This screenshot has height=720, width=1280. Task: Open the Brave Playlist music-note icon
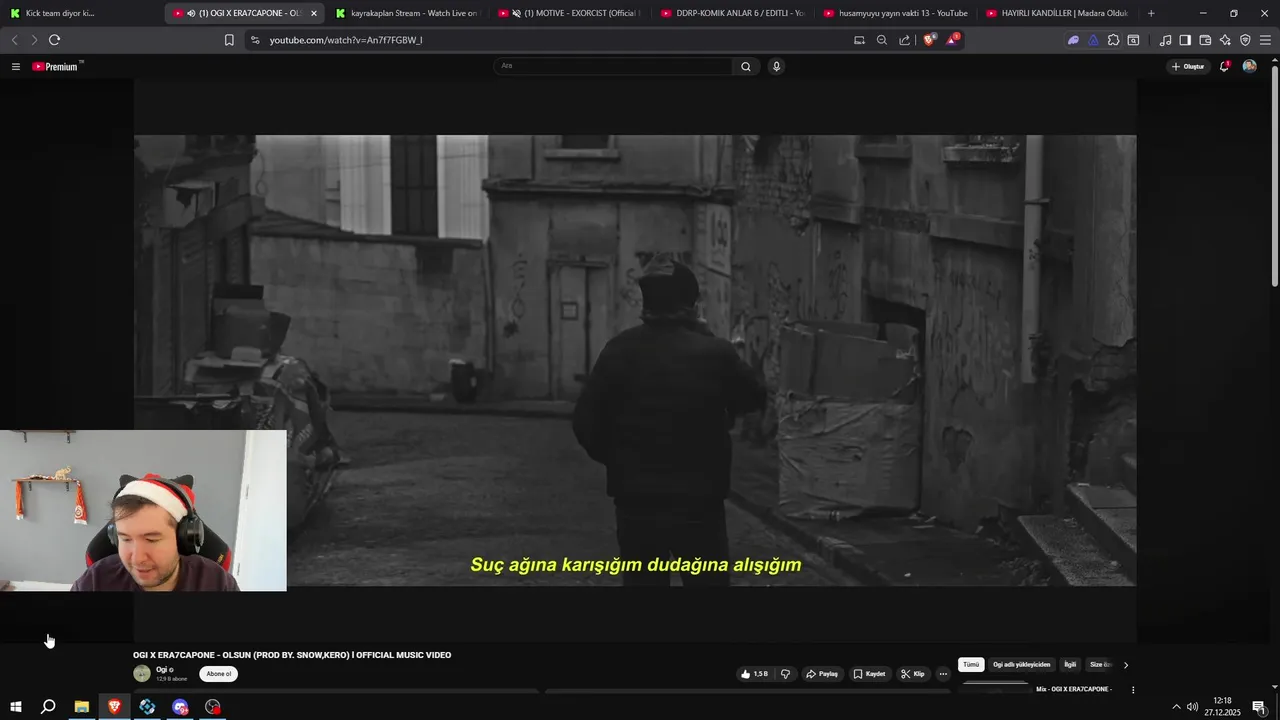tap(1165, 40)
